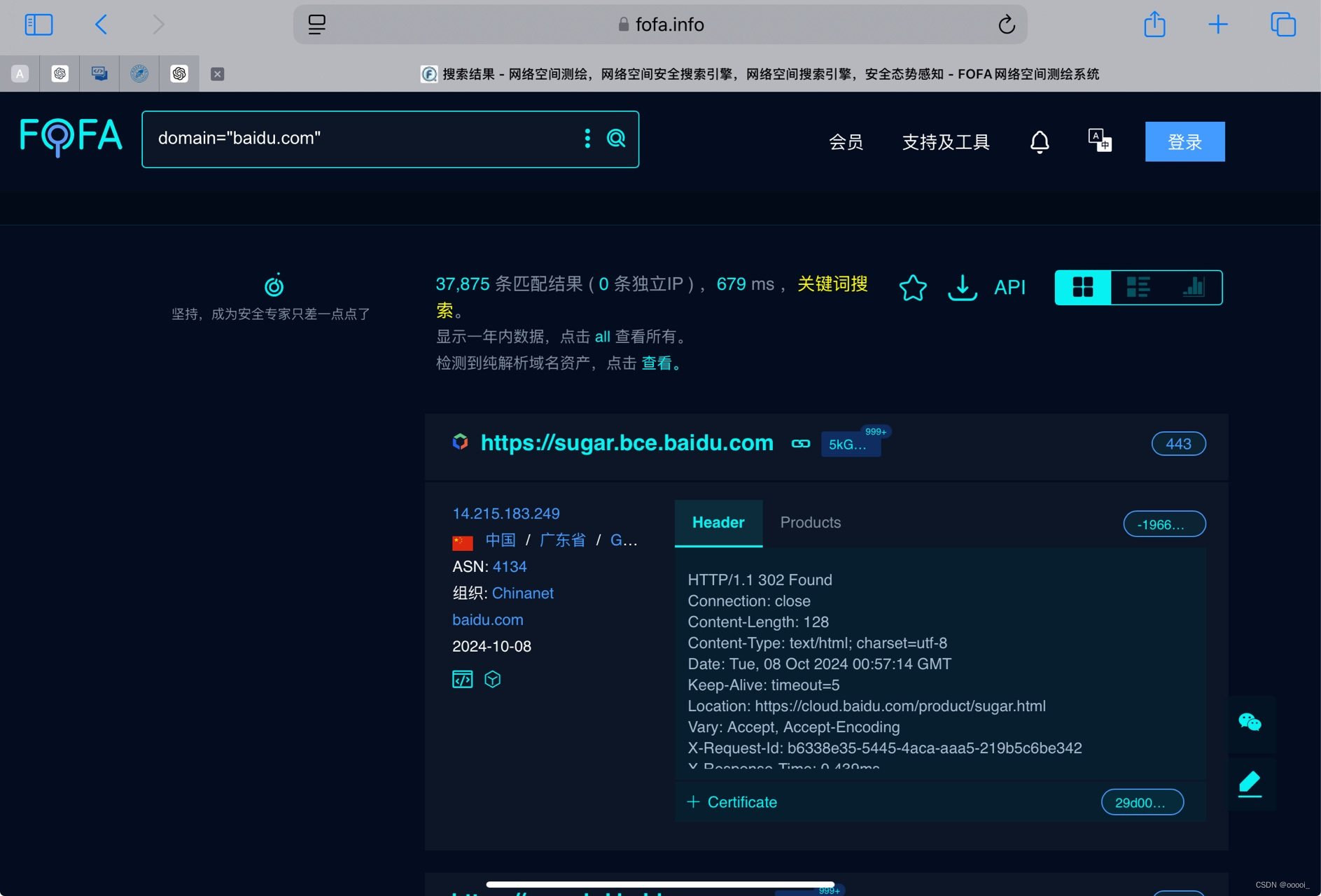This screenshot has height=896, width=1321.
Task: Click the 443 port badge
Action: point(1178,444)
